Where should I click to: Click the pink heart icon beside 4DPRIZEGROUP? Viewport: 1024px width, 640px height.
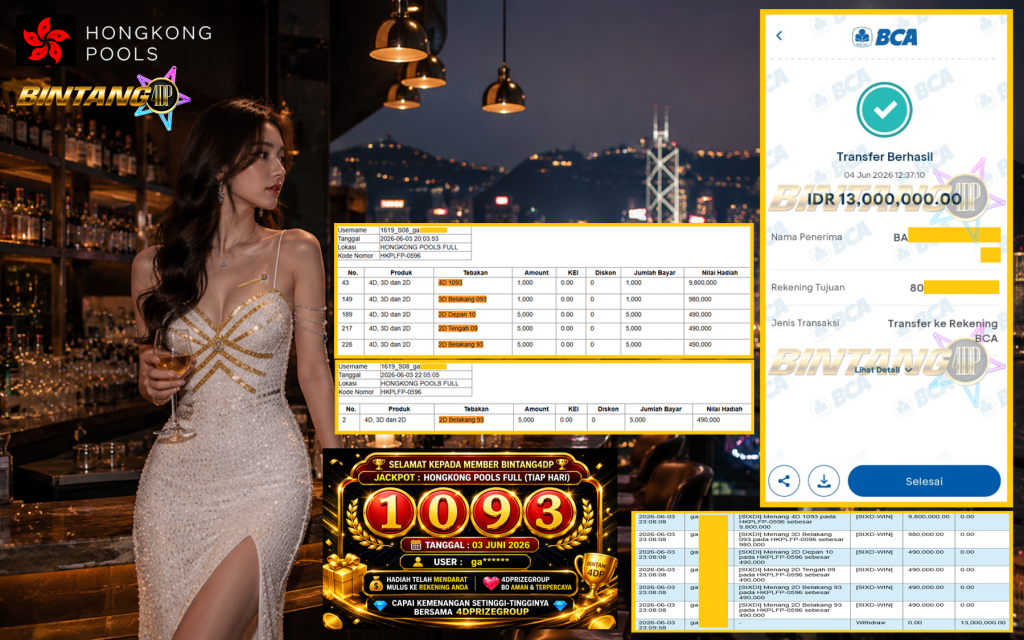[491, 583]
